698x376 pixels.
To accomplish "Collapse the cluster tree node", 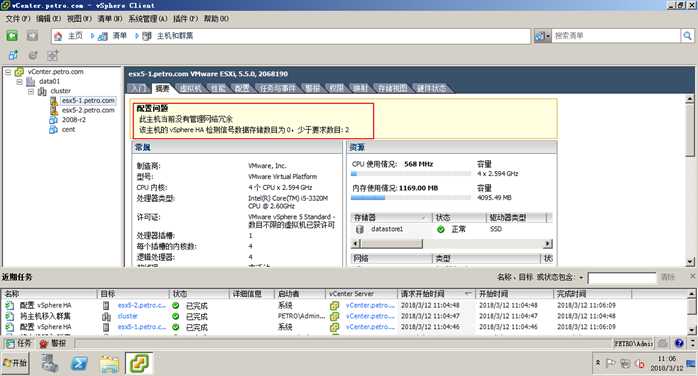I will [31, 91].
